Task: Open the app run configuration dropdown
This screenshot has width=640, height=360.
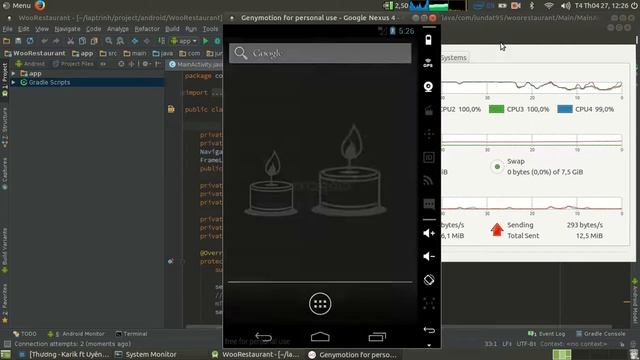Action: click(184, 41)
